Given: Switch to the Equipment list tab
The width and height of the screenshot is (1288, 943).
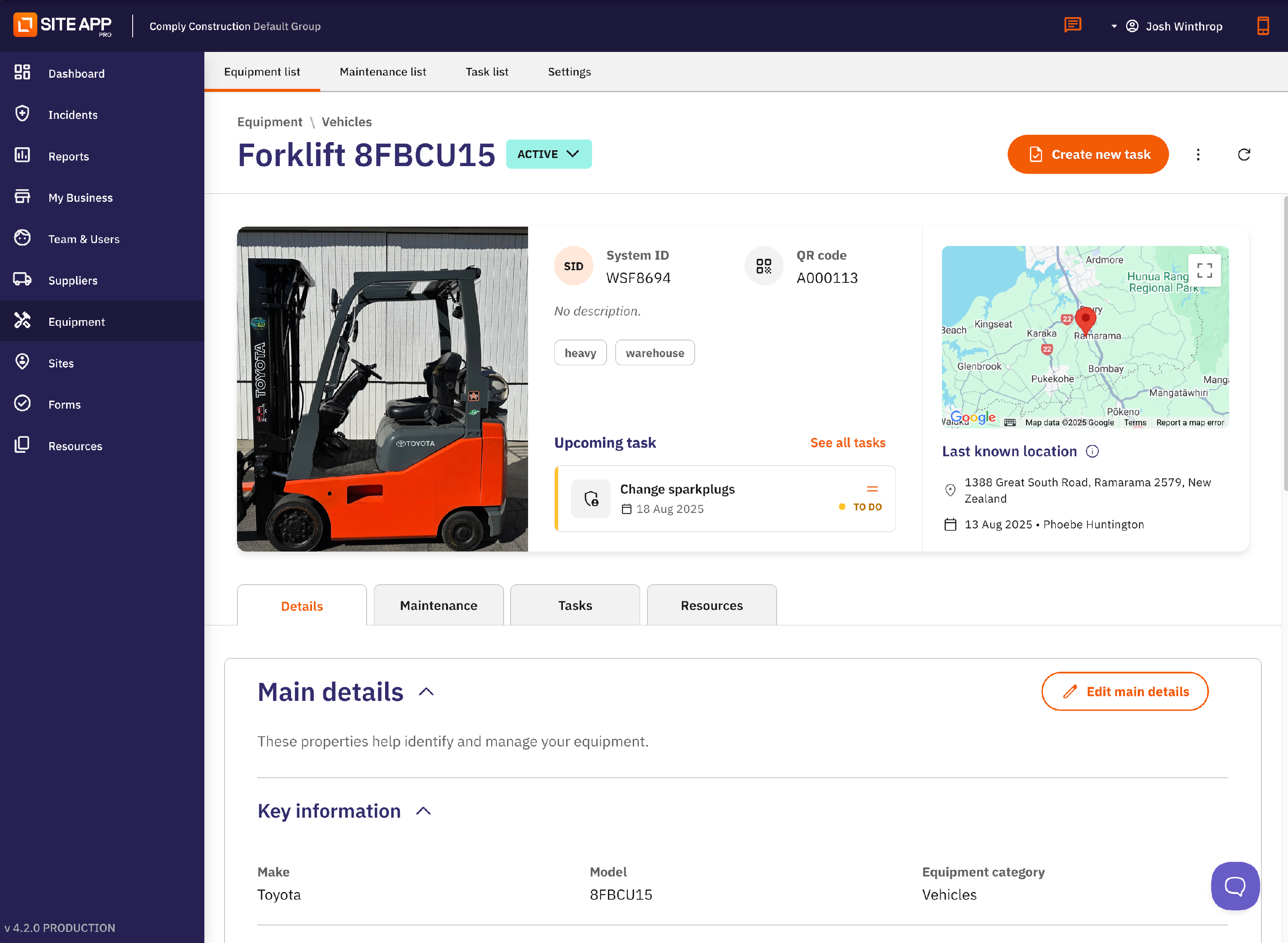Looking at the screenshot, I should coord(262,72).
